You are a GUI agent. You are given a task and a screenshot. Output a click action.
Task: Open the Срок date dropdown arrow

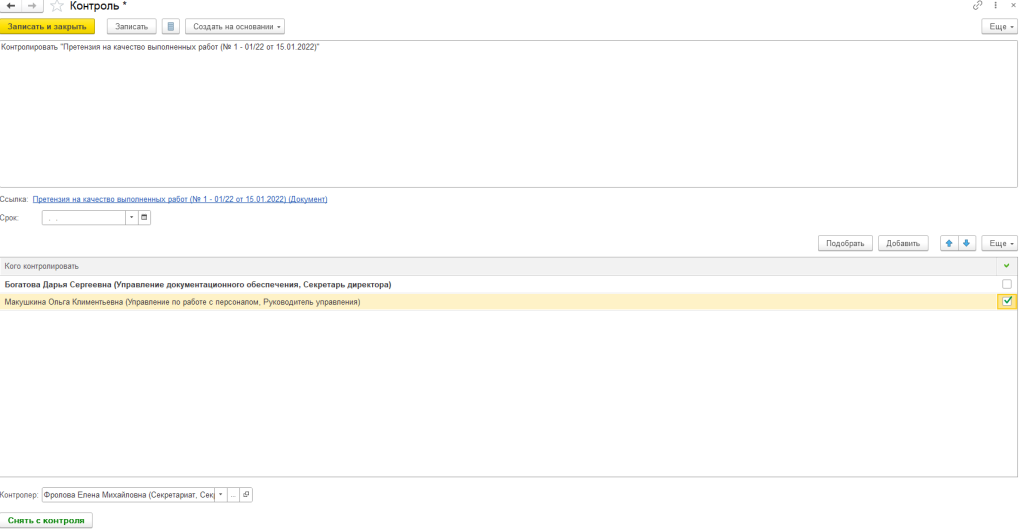coord(130,217)
